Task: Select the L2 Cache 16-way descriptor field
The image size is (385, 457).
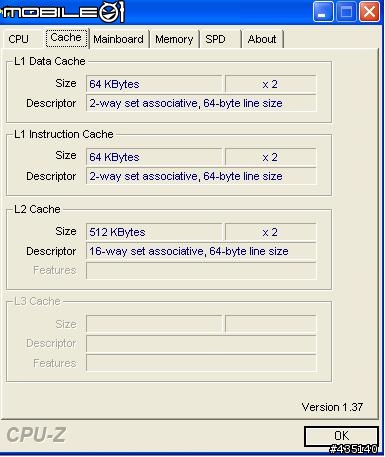Action: click(x=201, y=251)
